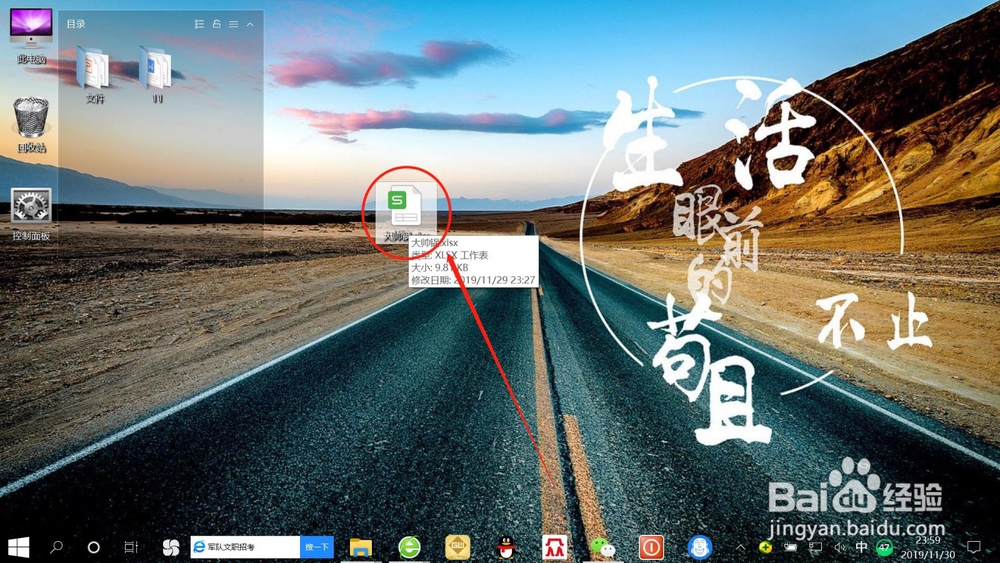Screen dimensions: 1000x563
Task: Switch input method 中 indicator
Action: coord(861,547)
